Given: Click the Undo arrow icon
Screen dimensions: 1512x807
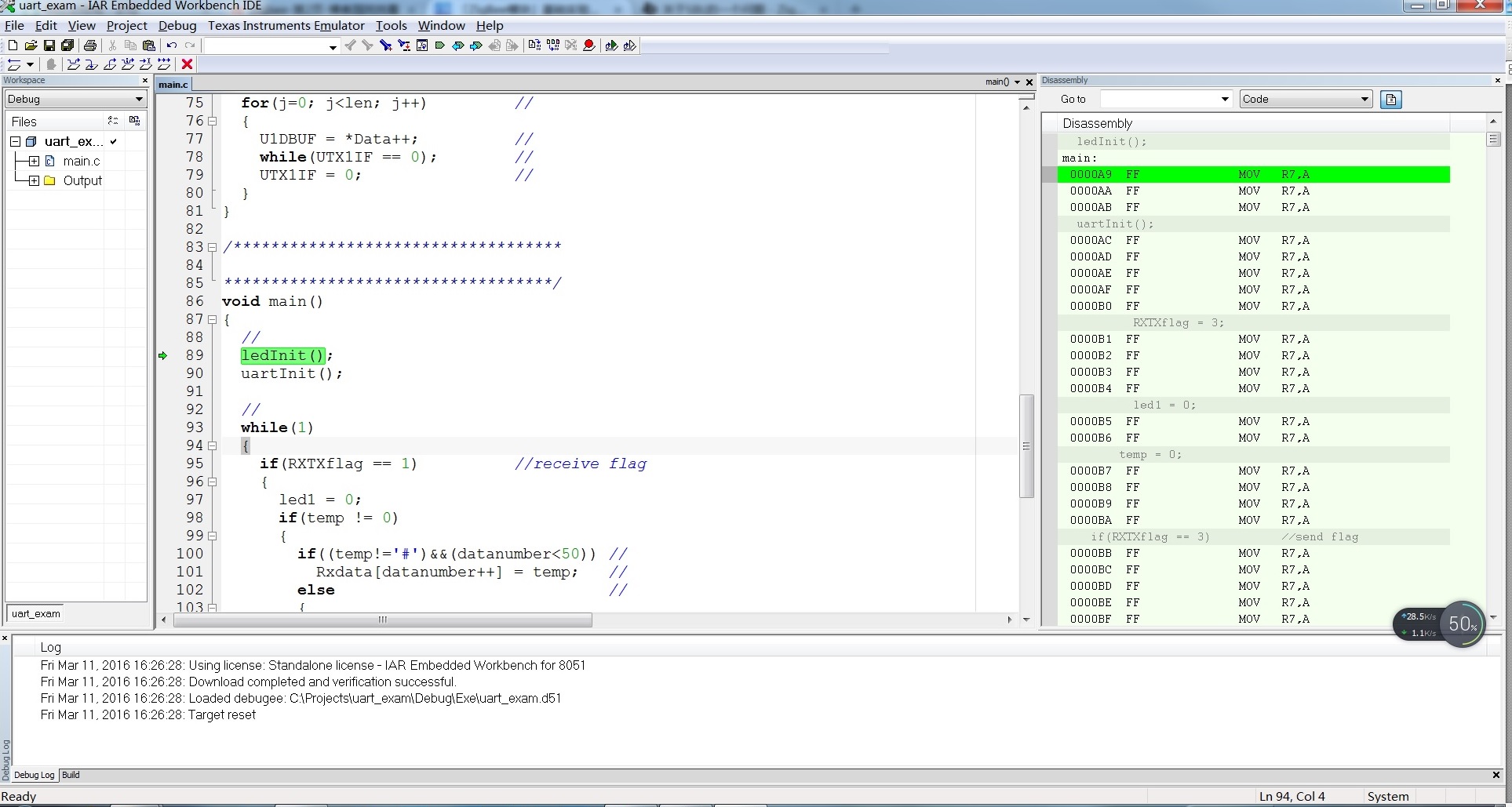Looking at the screenshot, I should pos(171,45).
